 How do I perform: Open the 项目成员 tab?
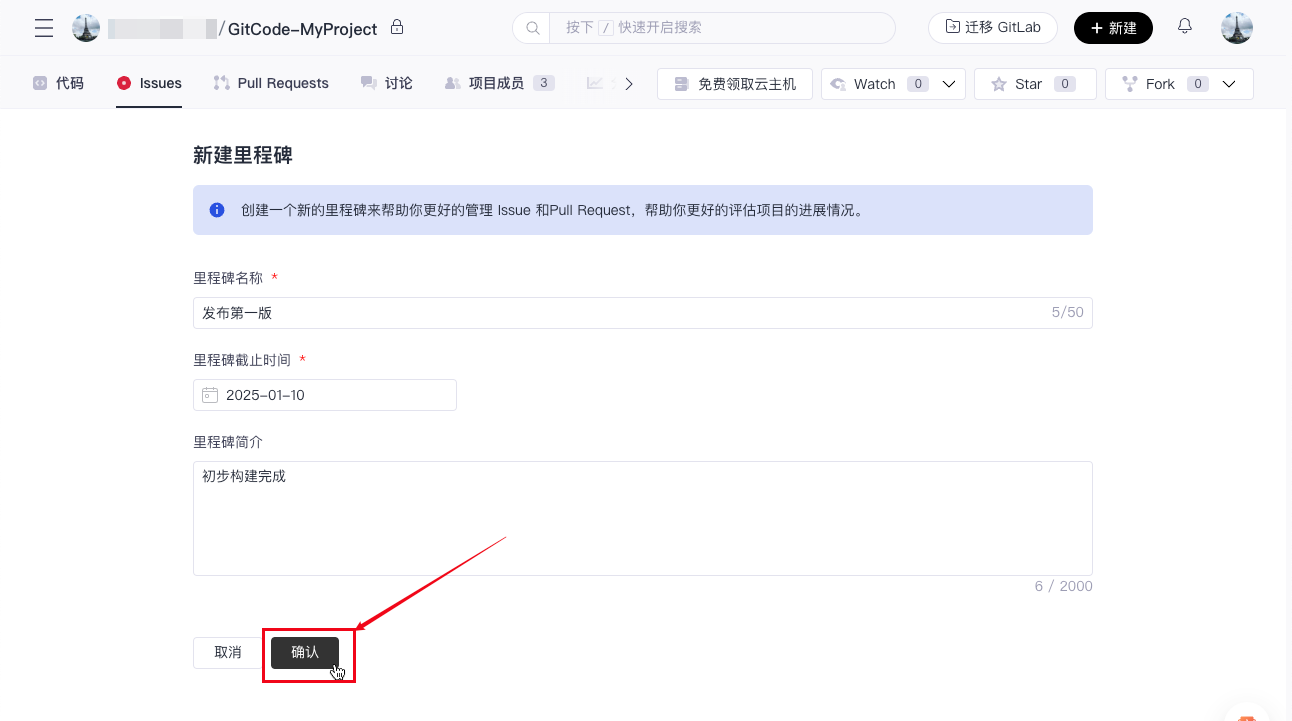pyautogui.click(x=497, y=83)
